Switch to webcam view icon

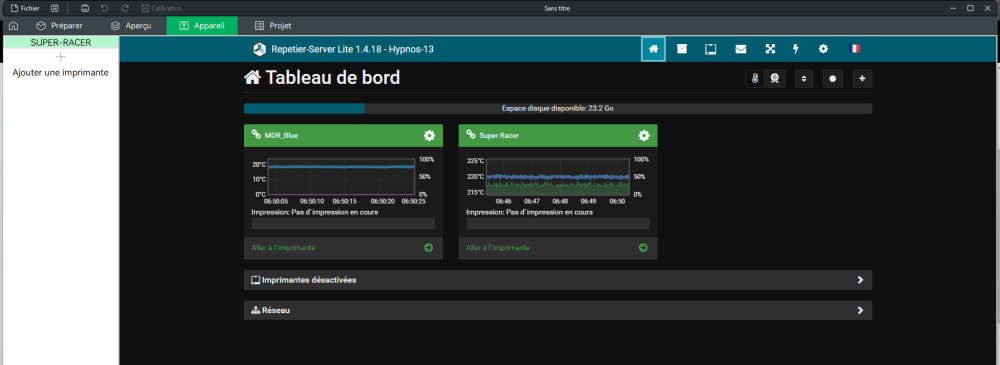tap(775, 78)
